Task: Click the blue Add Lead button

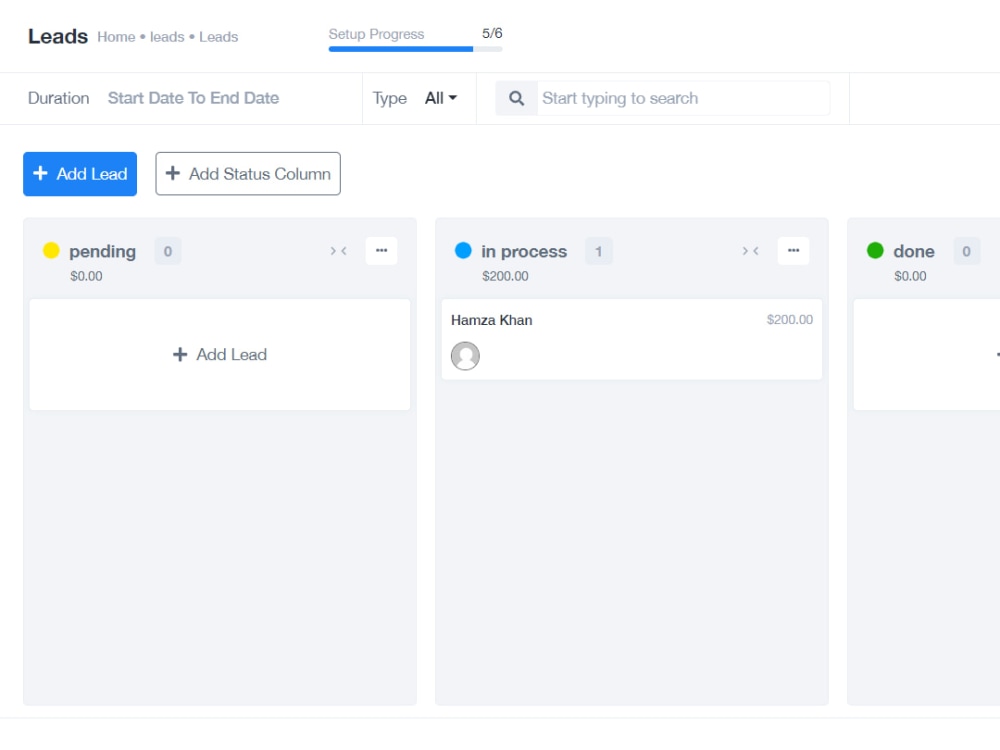Action: tap(80, 173)
